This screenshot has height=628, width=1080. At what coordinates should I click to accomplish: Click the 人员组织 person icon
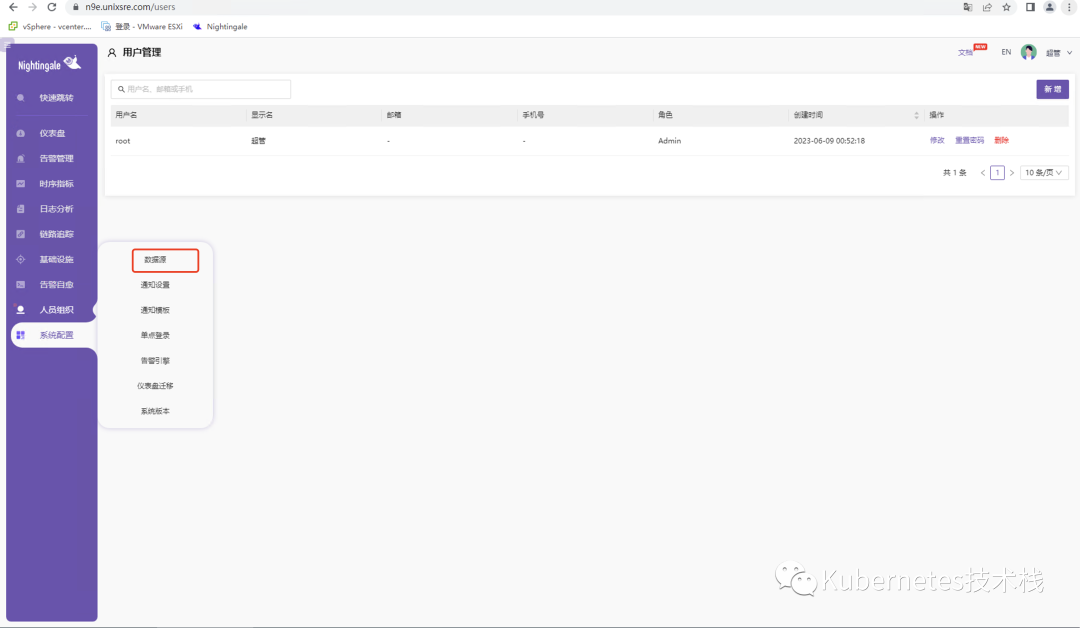(x=21, y=310)
